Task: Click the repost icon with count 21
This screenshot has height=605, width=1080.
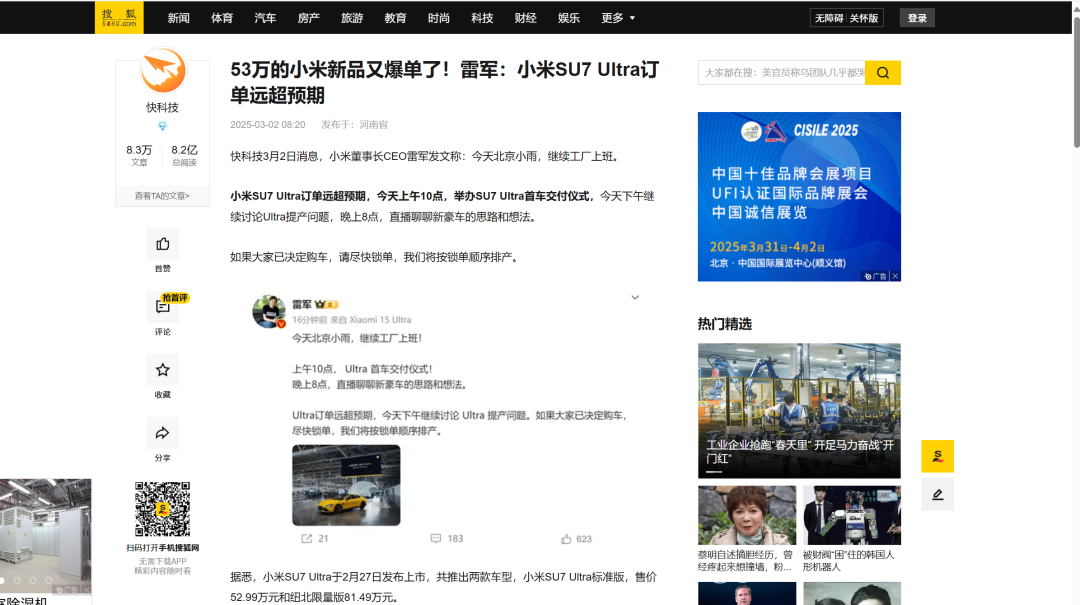Action: [307, 539]
